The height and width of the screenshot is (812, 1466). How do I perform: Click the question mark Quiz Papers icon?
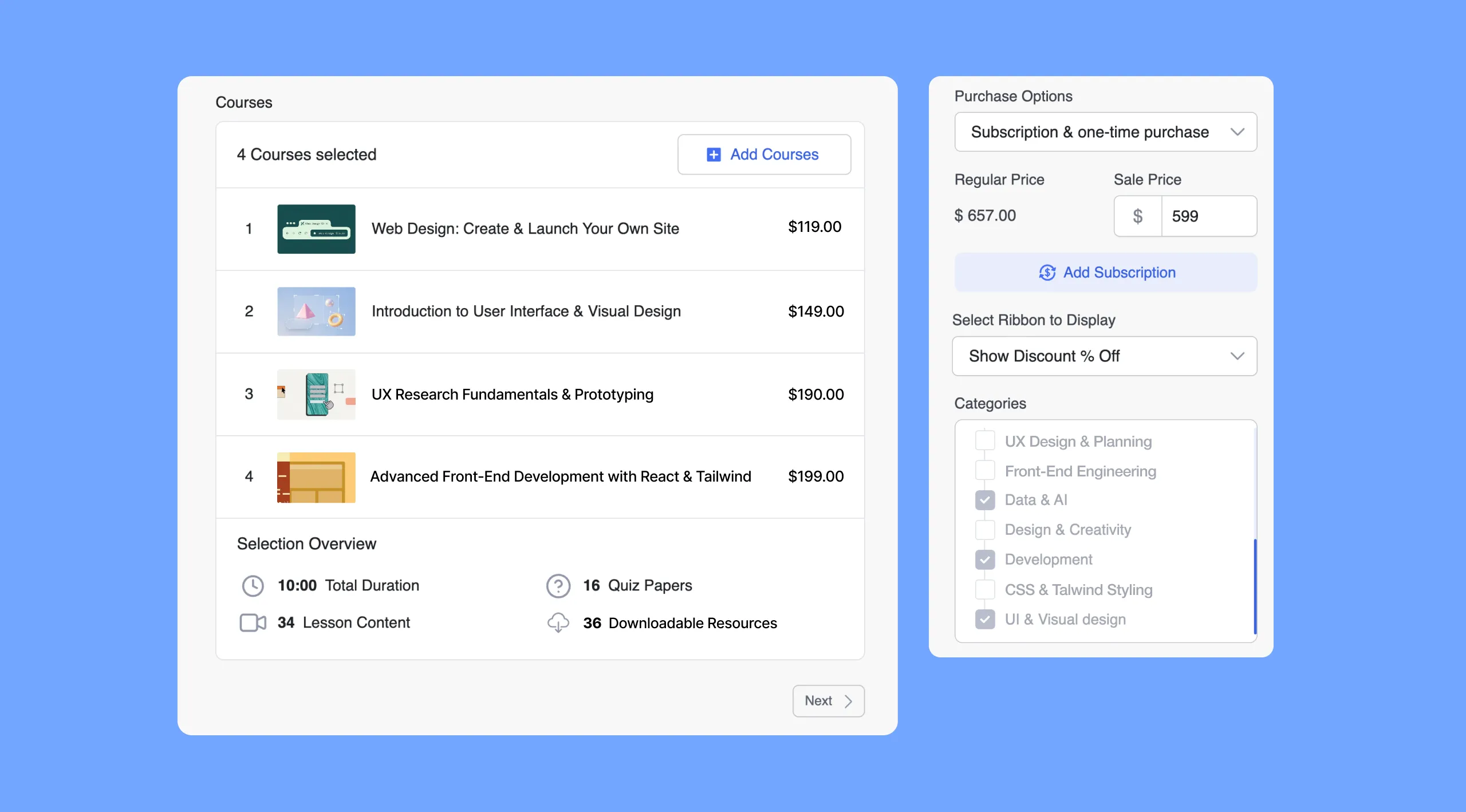(558, 586)
